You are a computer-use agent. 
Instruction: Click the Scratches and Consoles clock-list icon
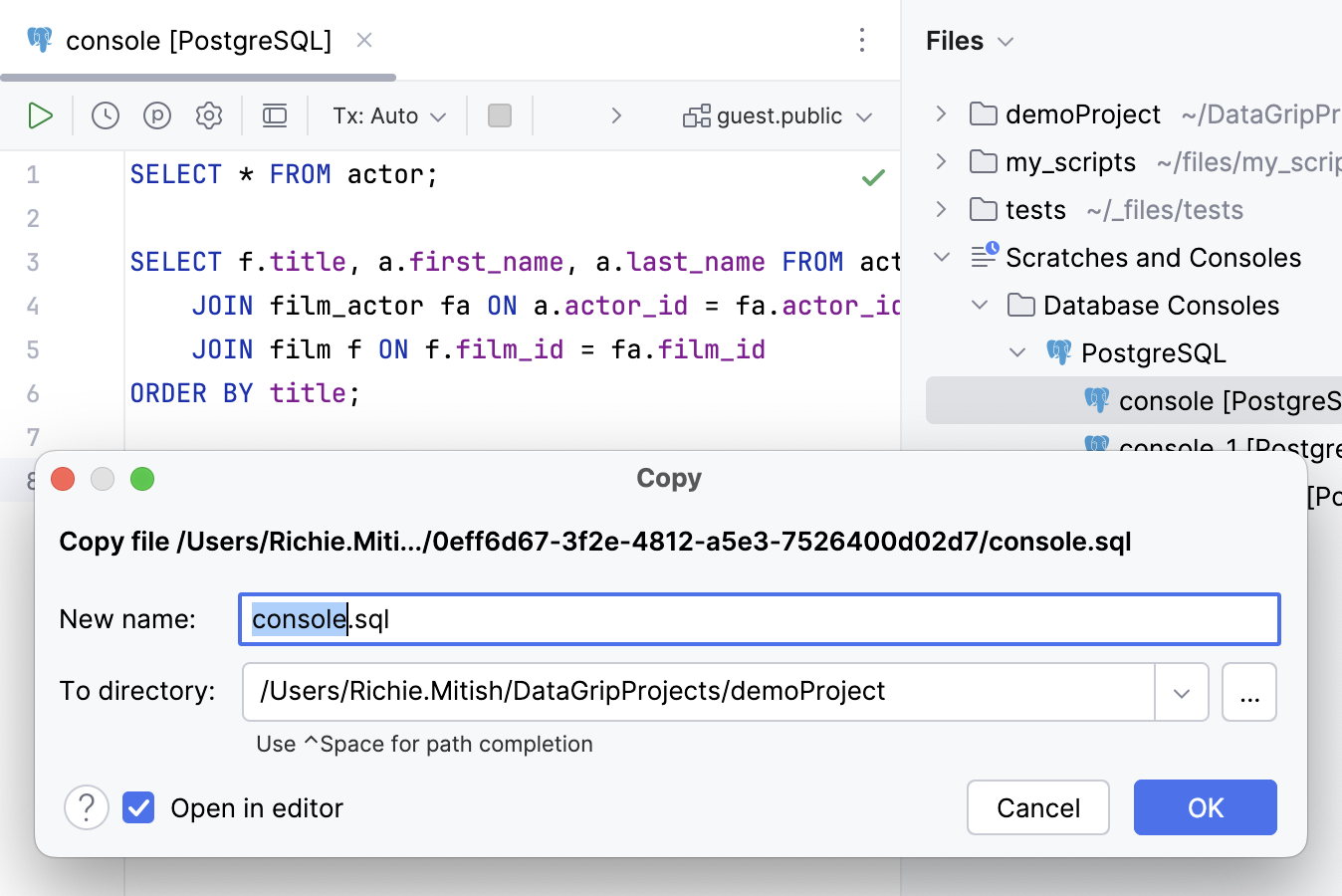[984, 256]
